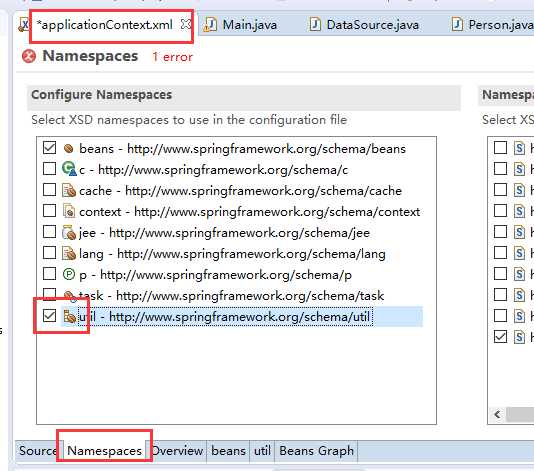
Task: Select the schema/task namespace row text
Action: pos(231,296)
